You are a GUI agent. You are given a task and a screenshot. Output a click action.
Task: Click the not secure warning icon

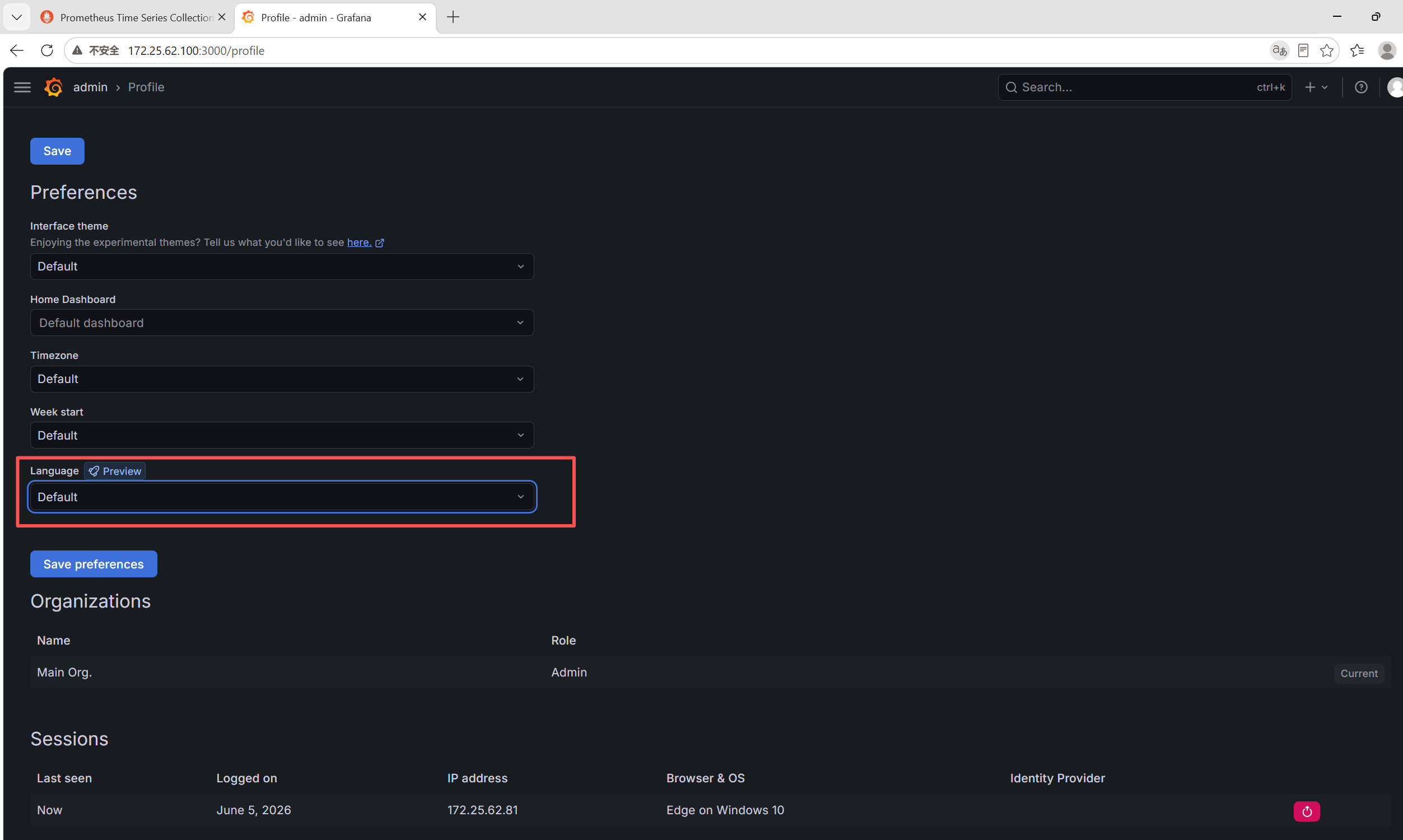pyautogui.click(x=77, y=50)
